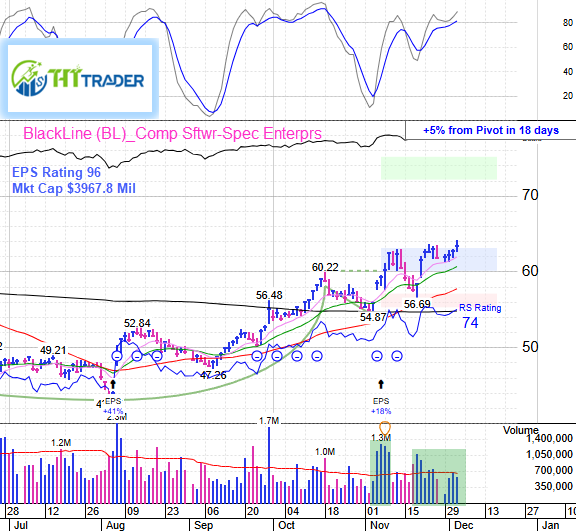Click the black up arrow above EPS +41%
The width and height of the screenshot is (576, 531).
point(113,384)
